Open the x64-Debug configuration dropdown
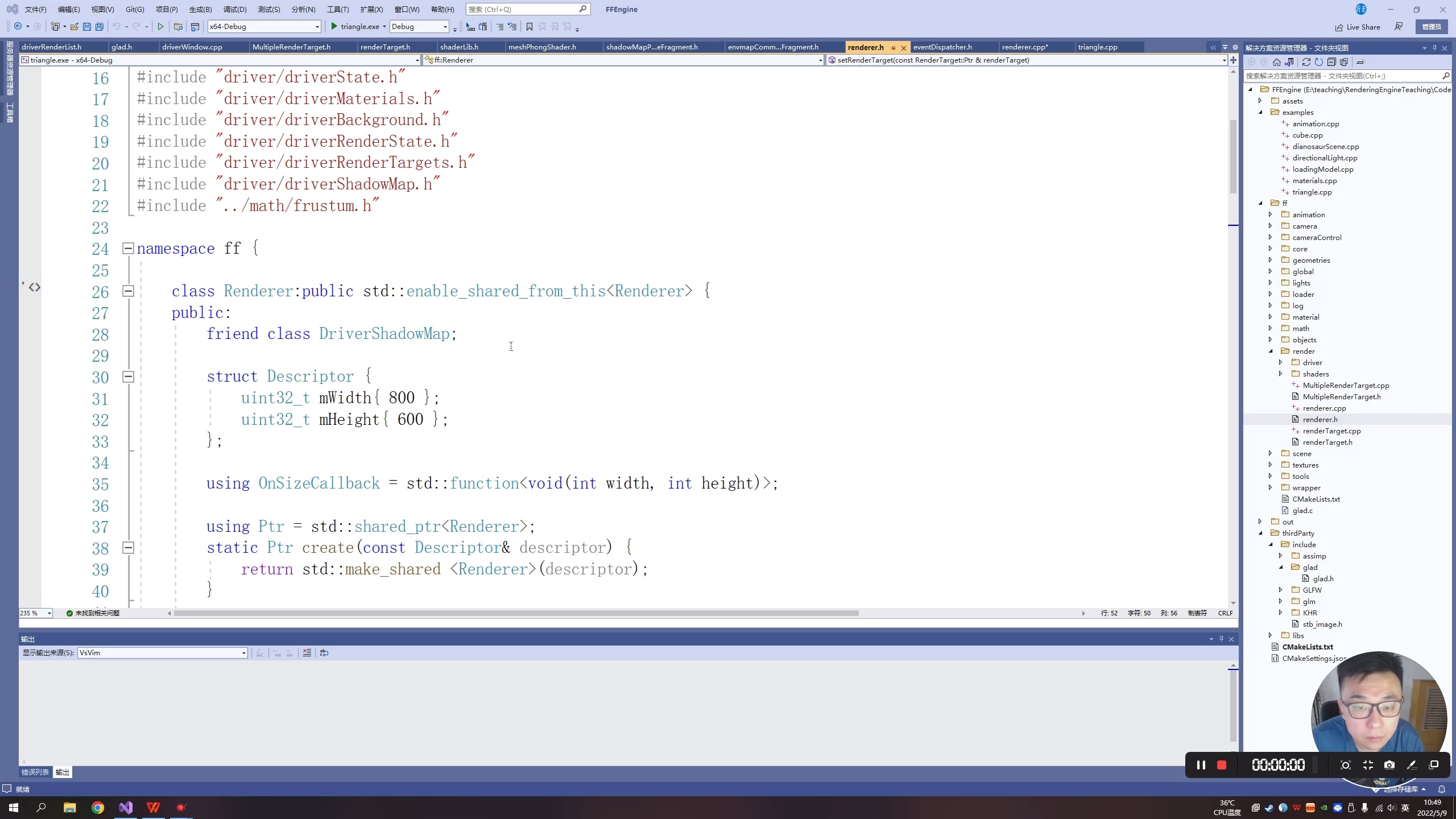This screenshot has height=819, width=1456. click(317, 27)
